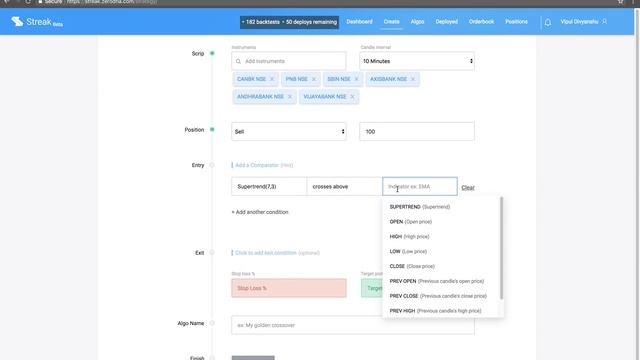Viewport: 640px width, 360px height.
Task: Select SUPERTREND from indicator list
Action: (441, 207)
